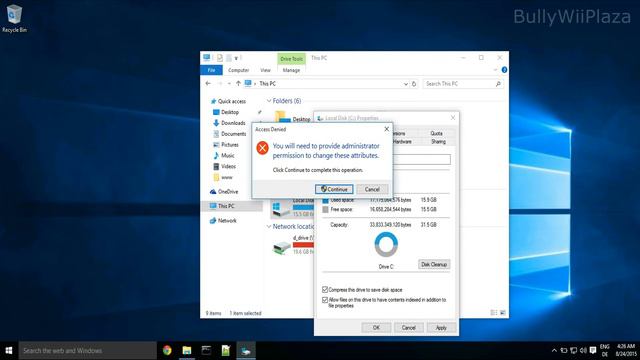
Task: Toggle Compress this drive to save disk space
Action: click(x=325, y=289)
